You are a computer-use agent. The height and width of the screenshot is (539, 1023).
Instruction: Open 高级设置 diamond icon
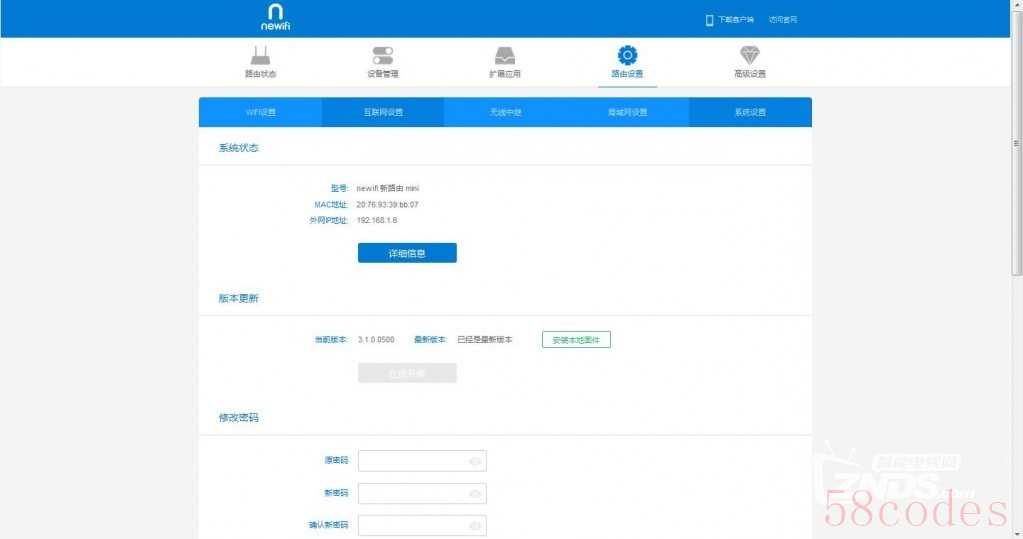pyautogui.click(x=749, y=56)
